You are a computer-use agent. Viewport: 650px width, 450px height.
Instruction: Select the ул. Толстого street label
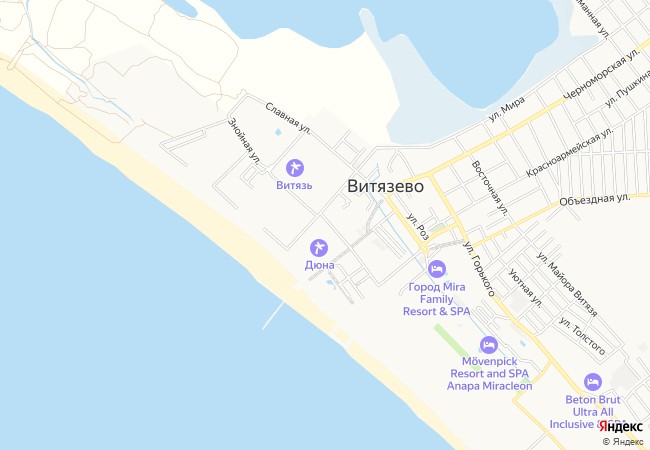582,336
